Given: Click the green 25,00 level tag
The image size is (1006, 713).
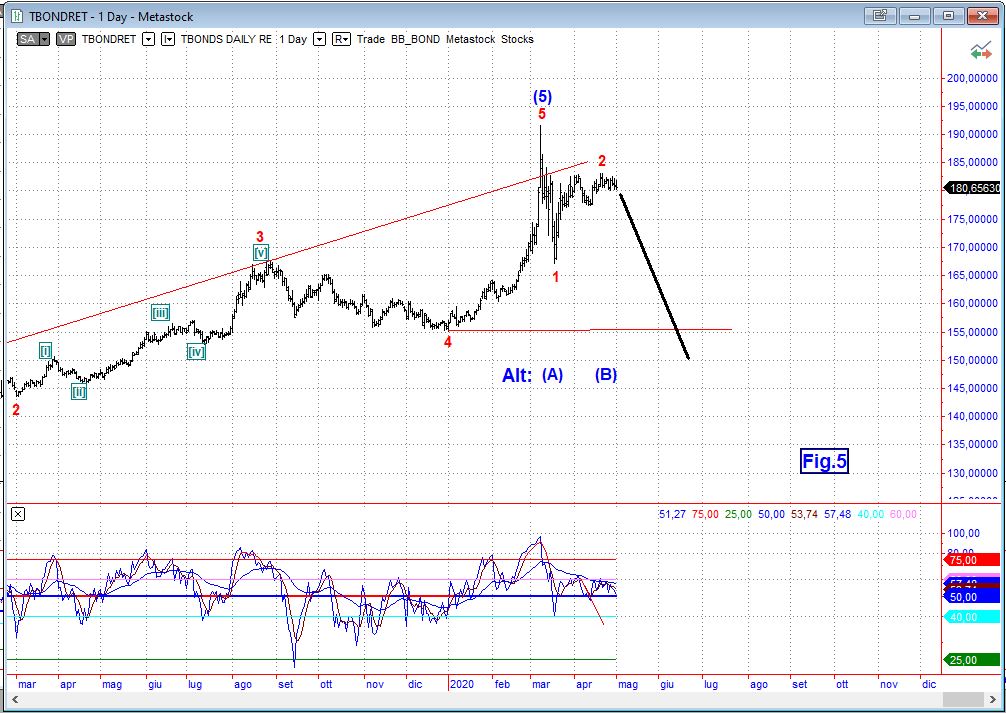Looking at the screenshot, I should [973, 660].
